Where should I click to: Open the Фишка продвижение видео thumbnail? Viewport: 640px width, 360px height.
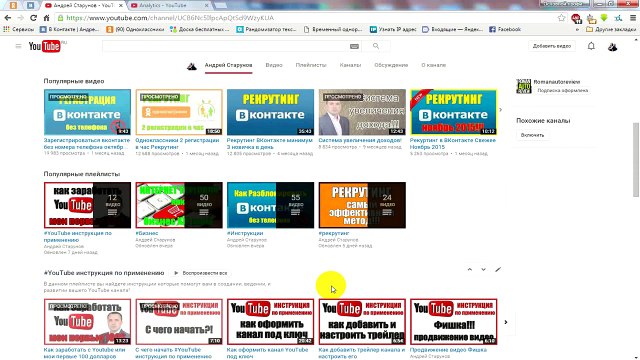pyautogui.click(x=453, y=322)
